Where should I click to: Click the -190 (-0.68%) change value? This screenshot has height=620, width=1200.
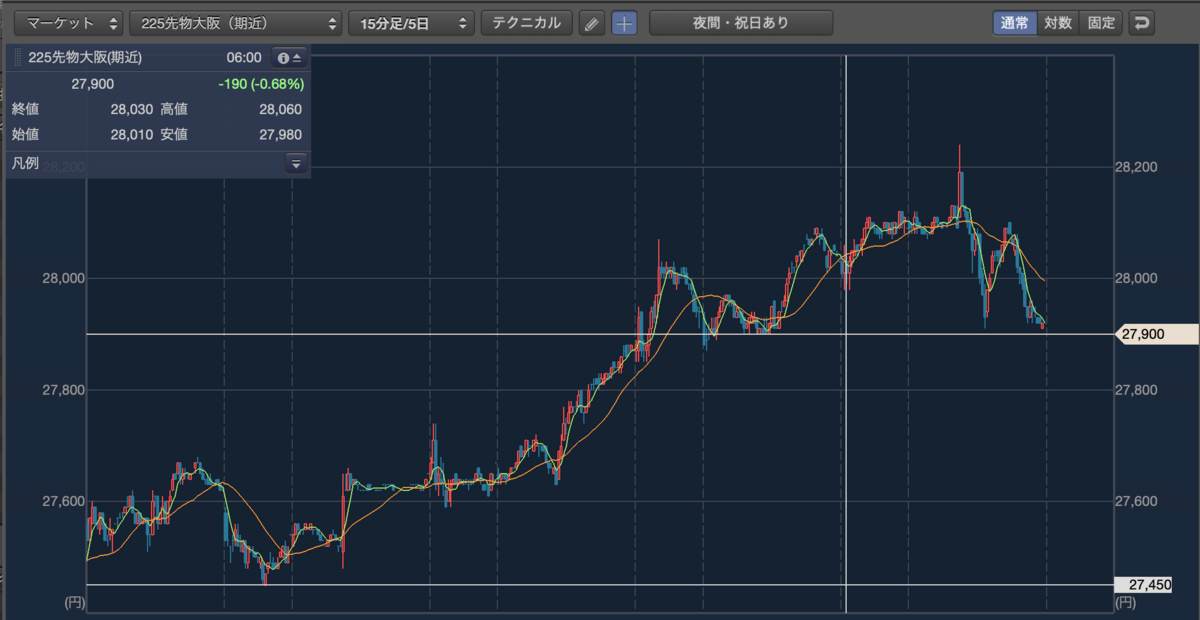(x=261, y=84)
